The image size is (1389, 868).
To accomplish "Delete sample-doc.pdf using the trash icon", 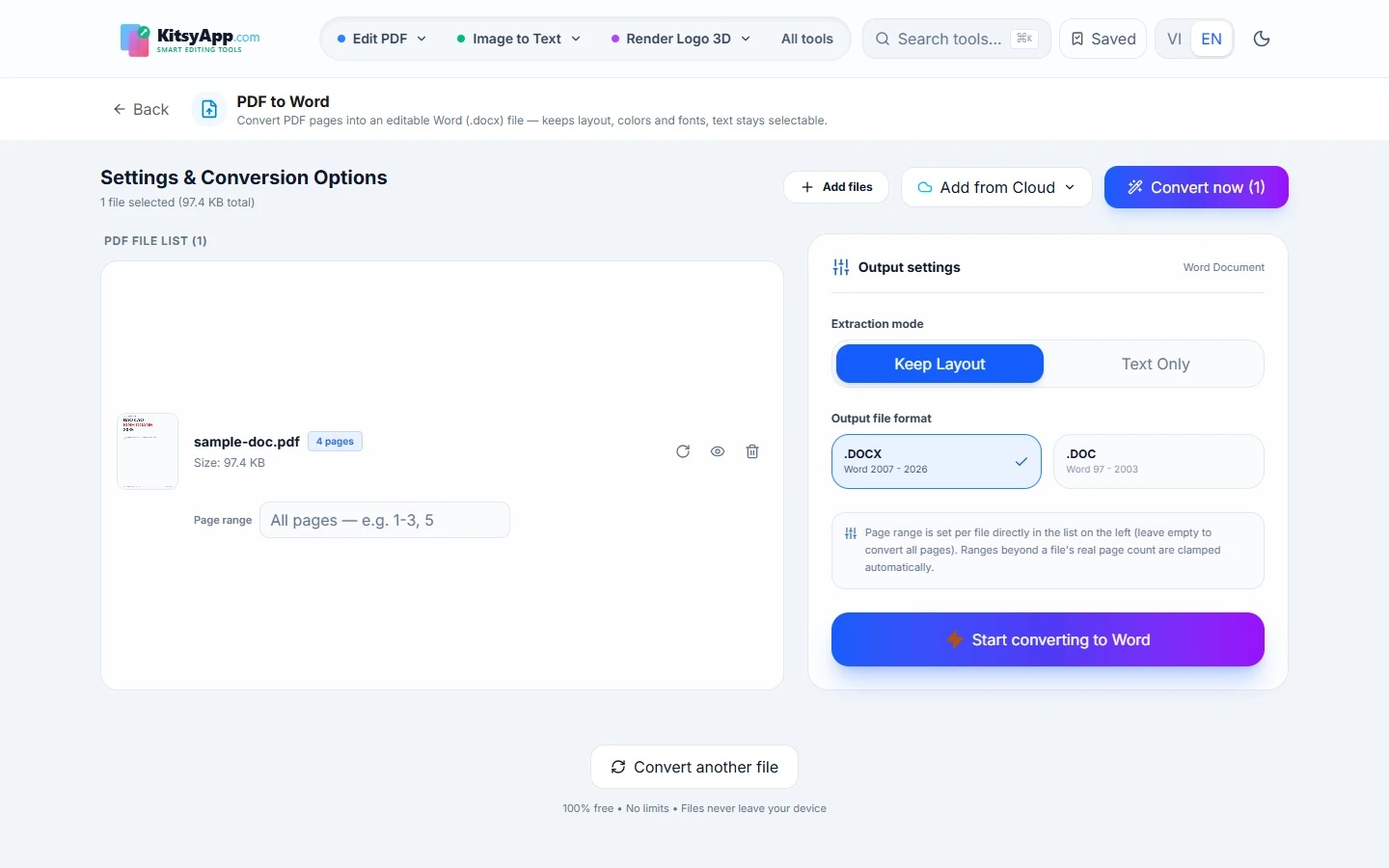I will click(x=752, y=451).
